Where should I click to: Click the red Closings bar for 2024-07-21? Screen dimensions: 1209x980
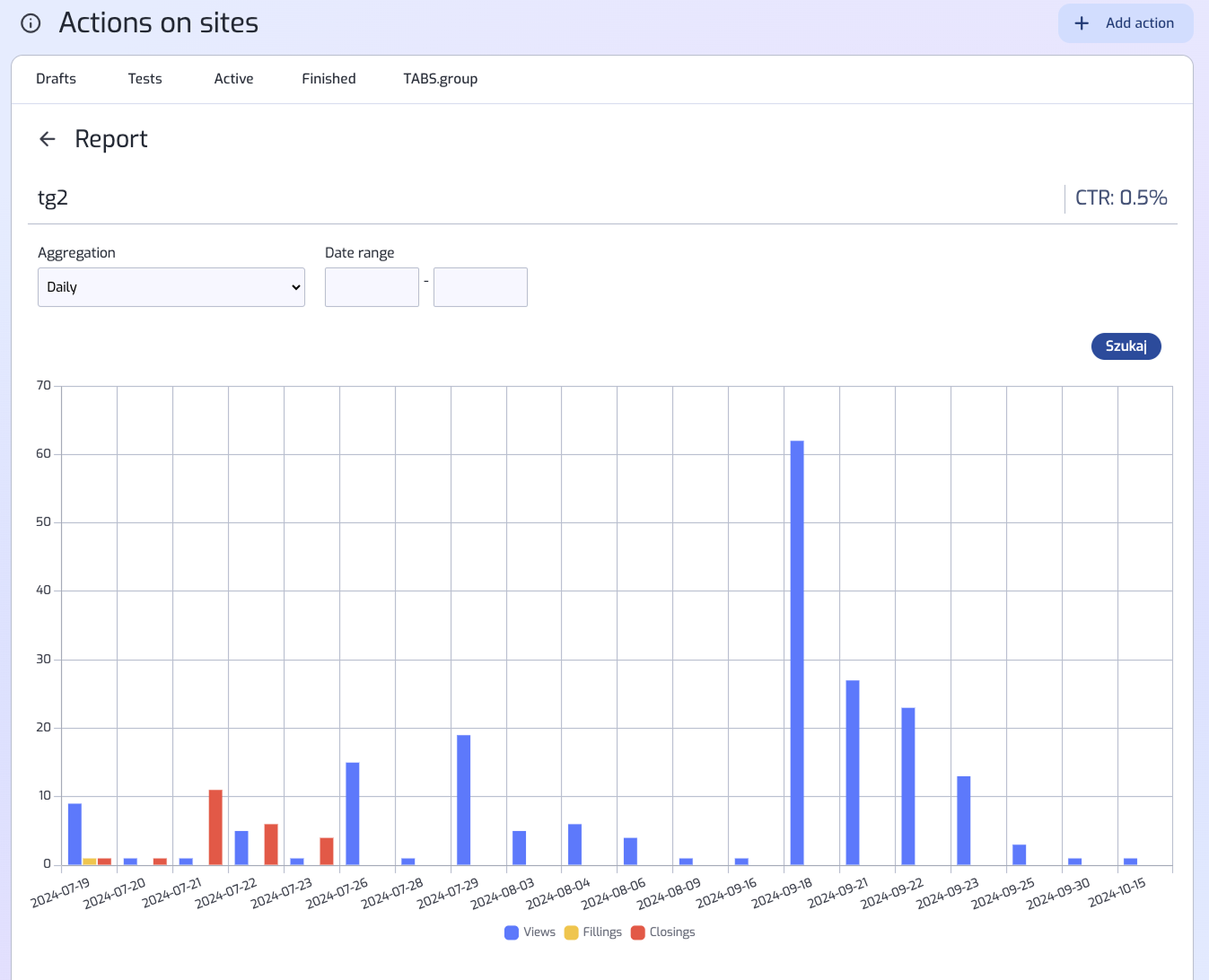(215, 827)
